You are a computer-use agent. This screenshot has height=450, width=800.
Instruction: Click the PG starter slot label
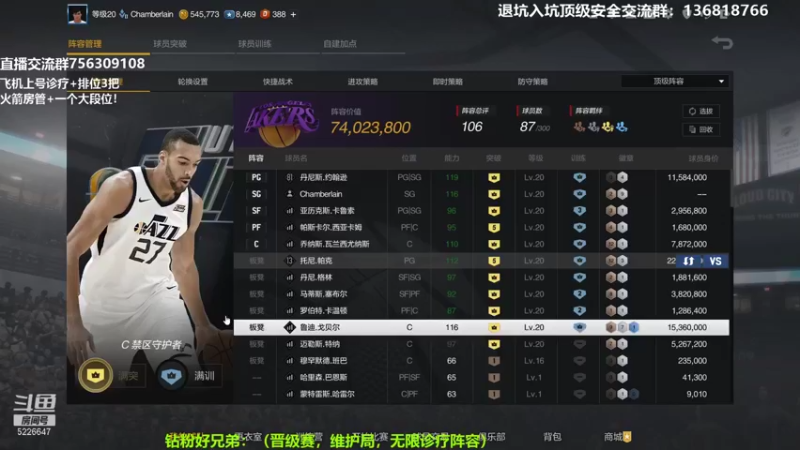[x=256, y=178]
